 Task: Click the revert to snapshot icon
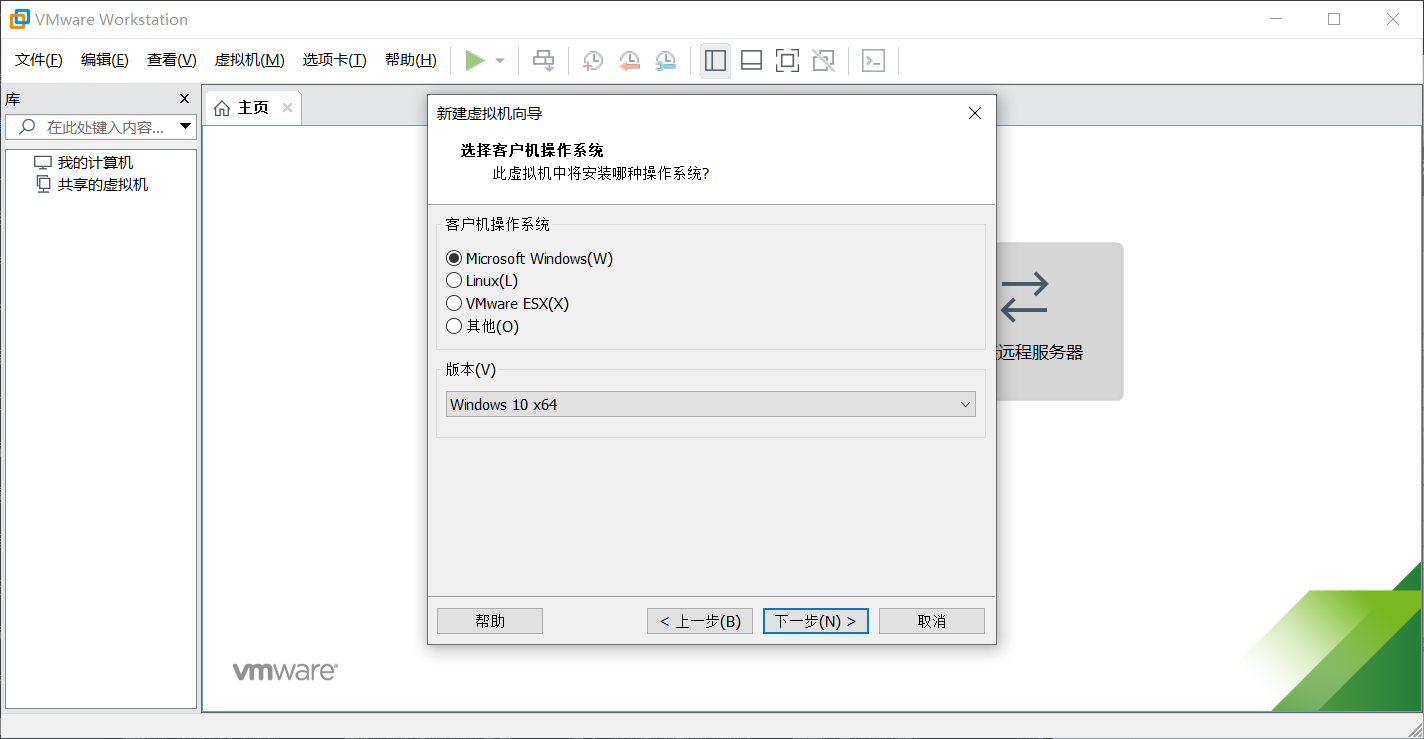(x=629, y=61)
